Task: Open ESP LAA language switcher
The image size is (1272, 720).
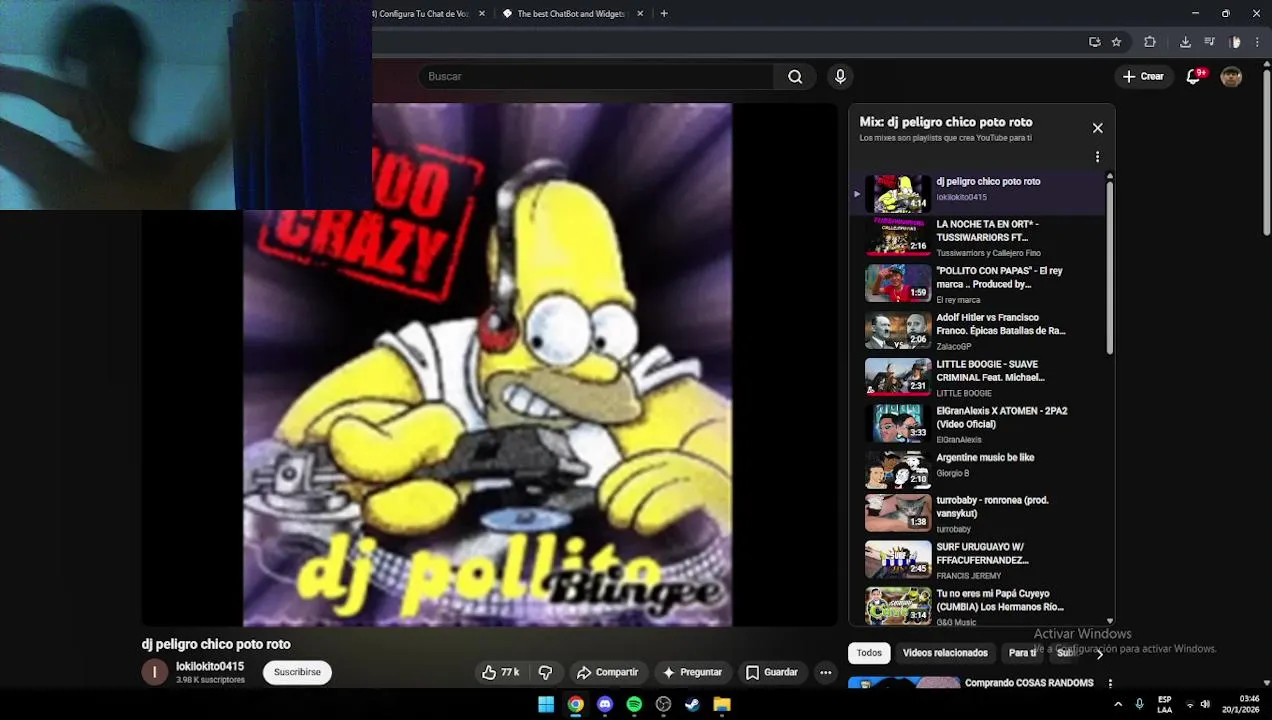Action: tap(1165, 704)
